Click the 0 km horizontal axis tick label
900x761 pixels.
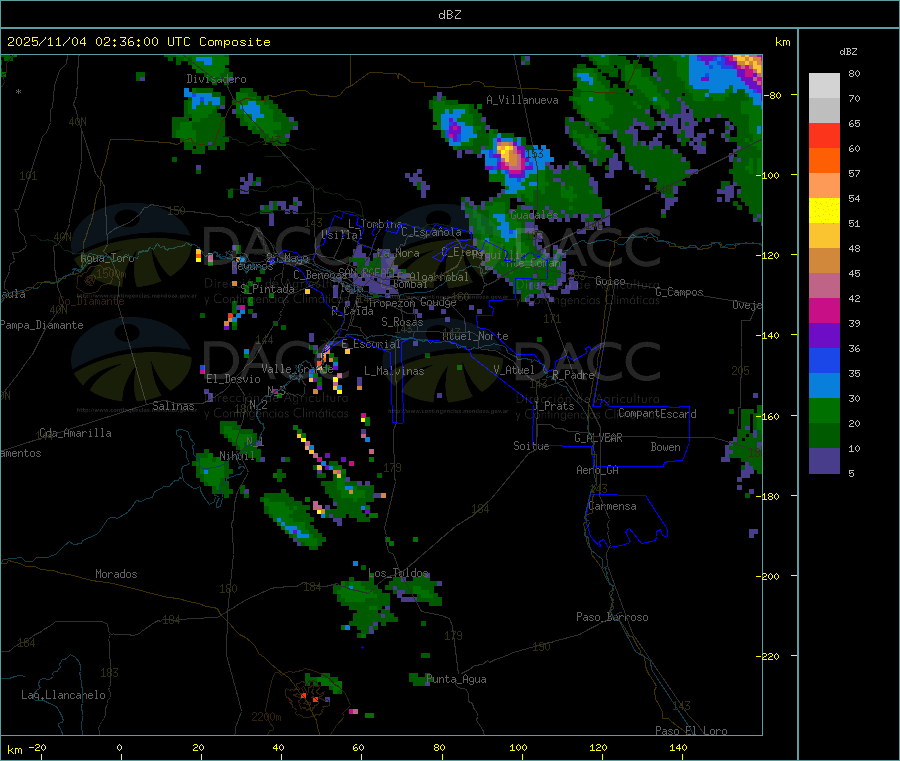[x=119, y=747]
